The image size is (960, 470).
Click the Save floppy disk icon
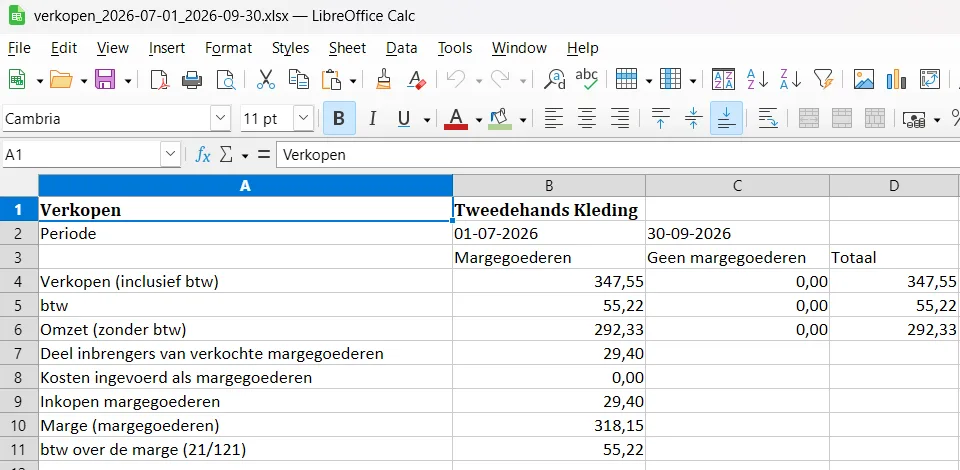tap(105, 80)
